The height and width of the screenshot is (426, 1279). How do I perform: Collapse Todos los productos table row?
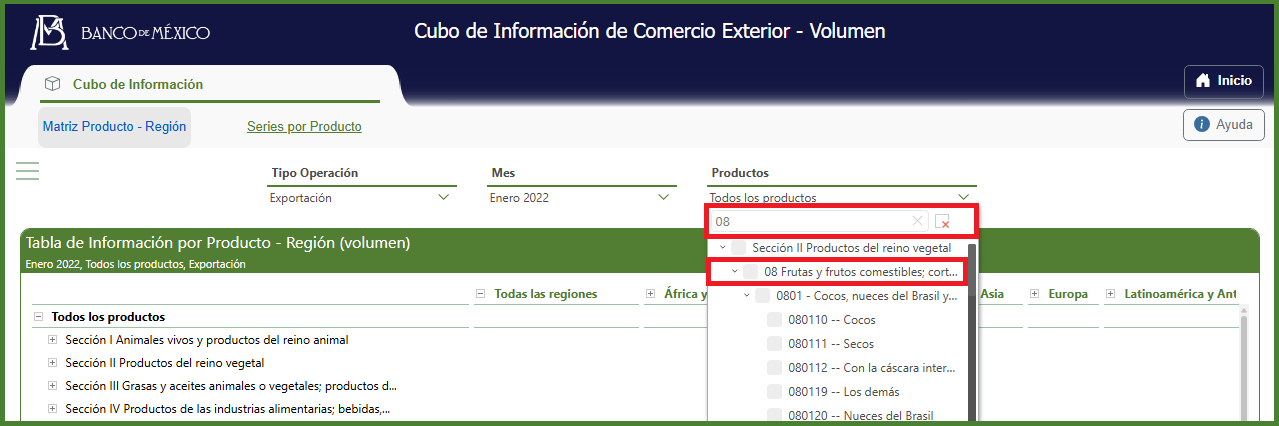39,317
